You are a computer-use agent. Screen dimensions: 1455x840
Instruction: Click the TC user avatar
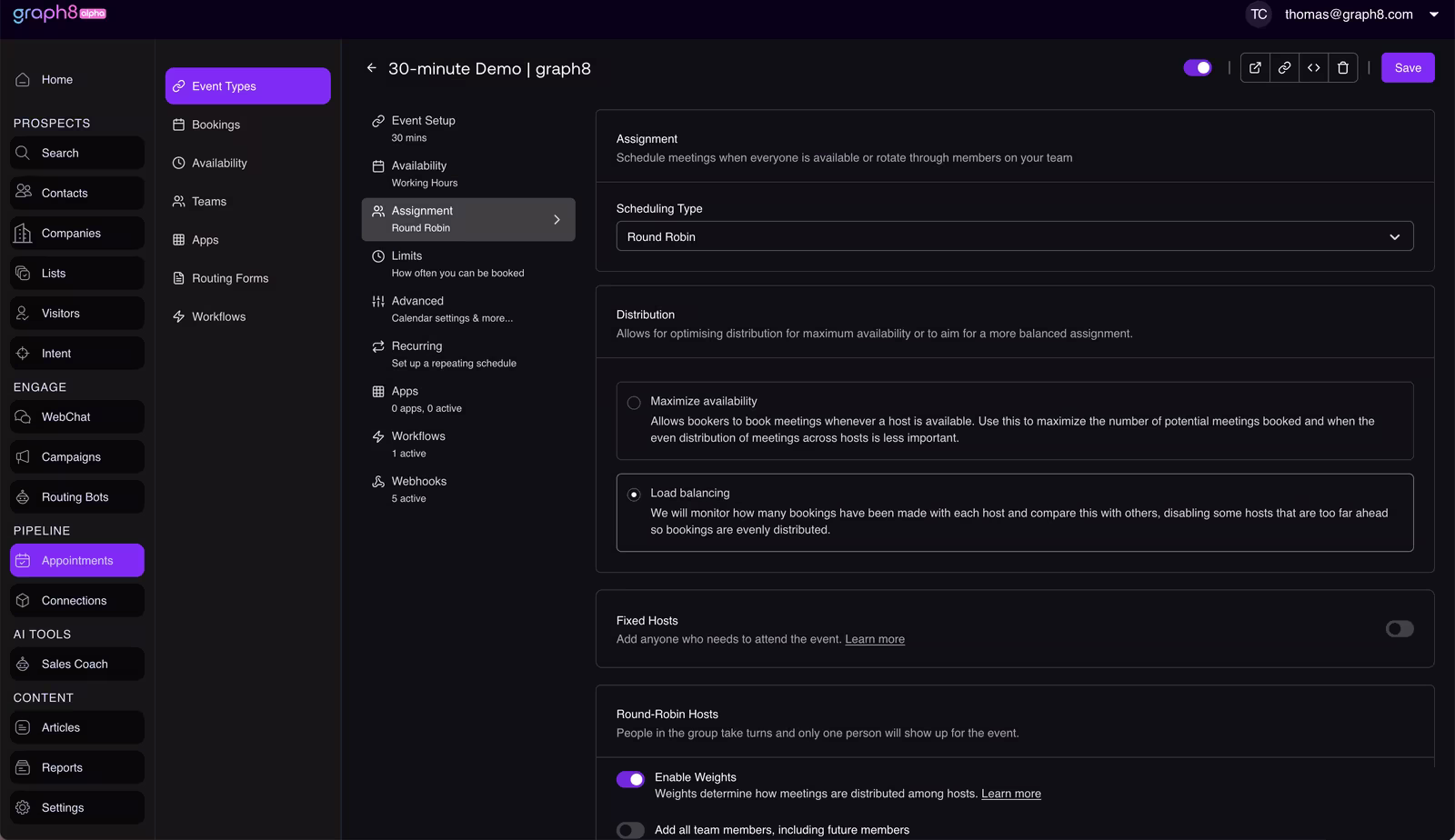(1259, 15)
